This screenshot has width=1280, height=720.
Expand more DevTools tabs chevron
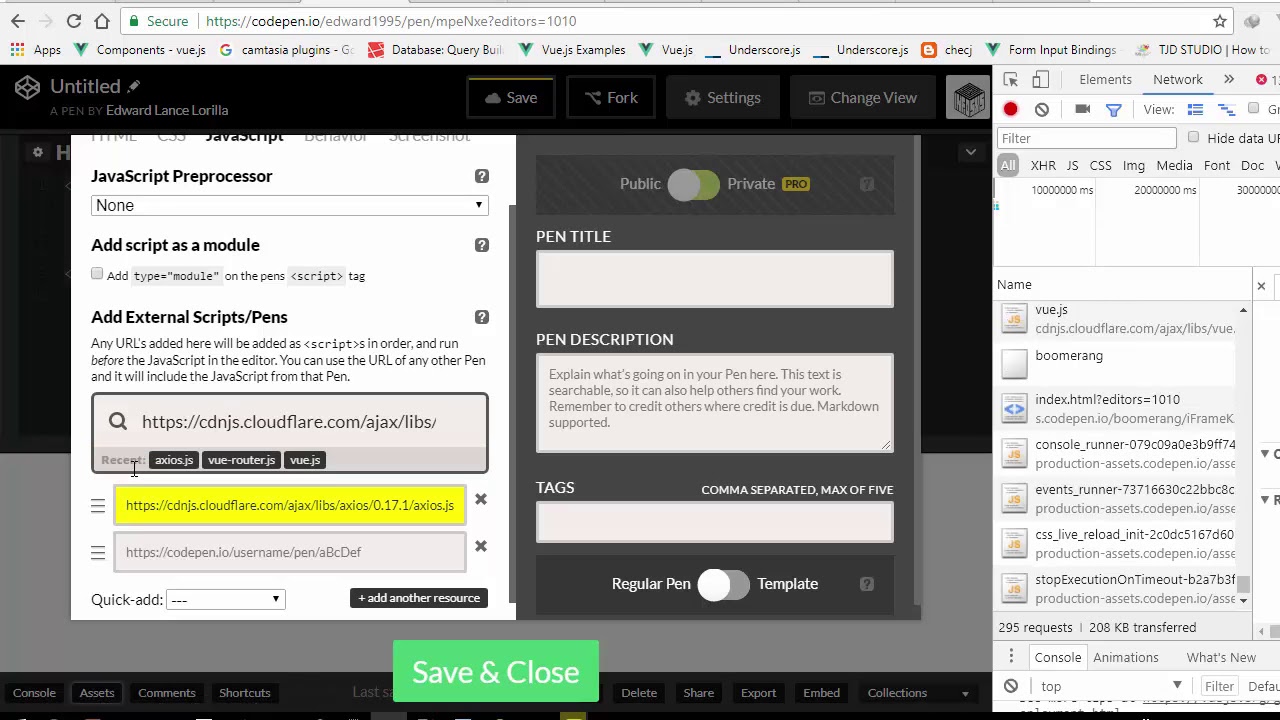pos(1229,80)
